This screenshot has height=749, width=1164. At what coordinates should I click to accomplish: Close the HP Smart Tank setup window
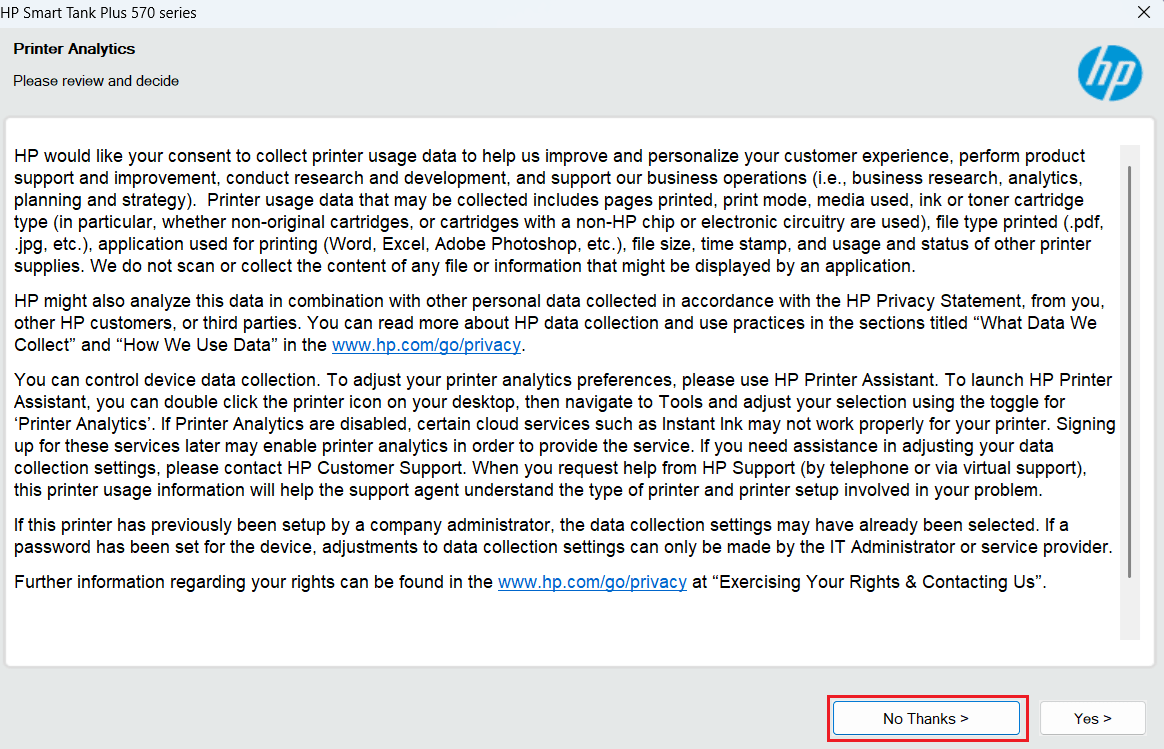(x=1143, y=13)
